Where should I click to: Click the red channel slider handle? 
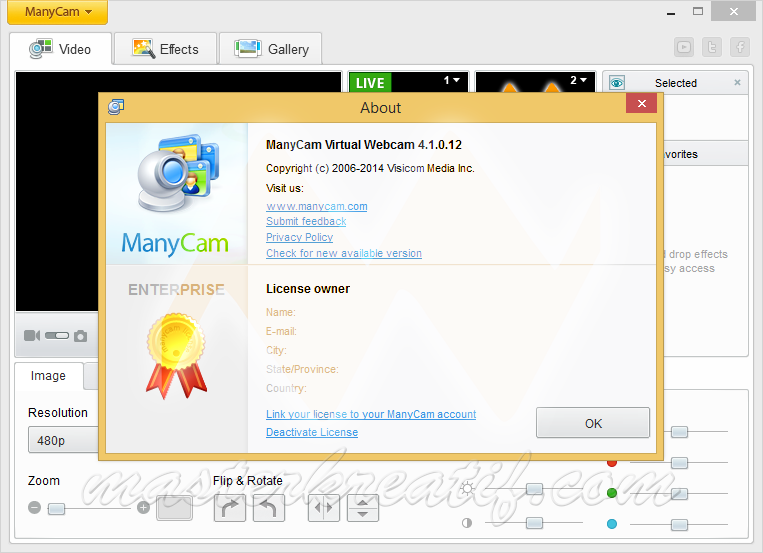pos(679,463)
